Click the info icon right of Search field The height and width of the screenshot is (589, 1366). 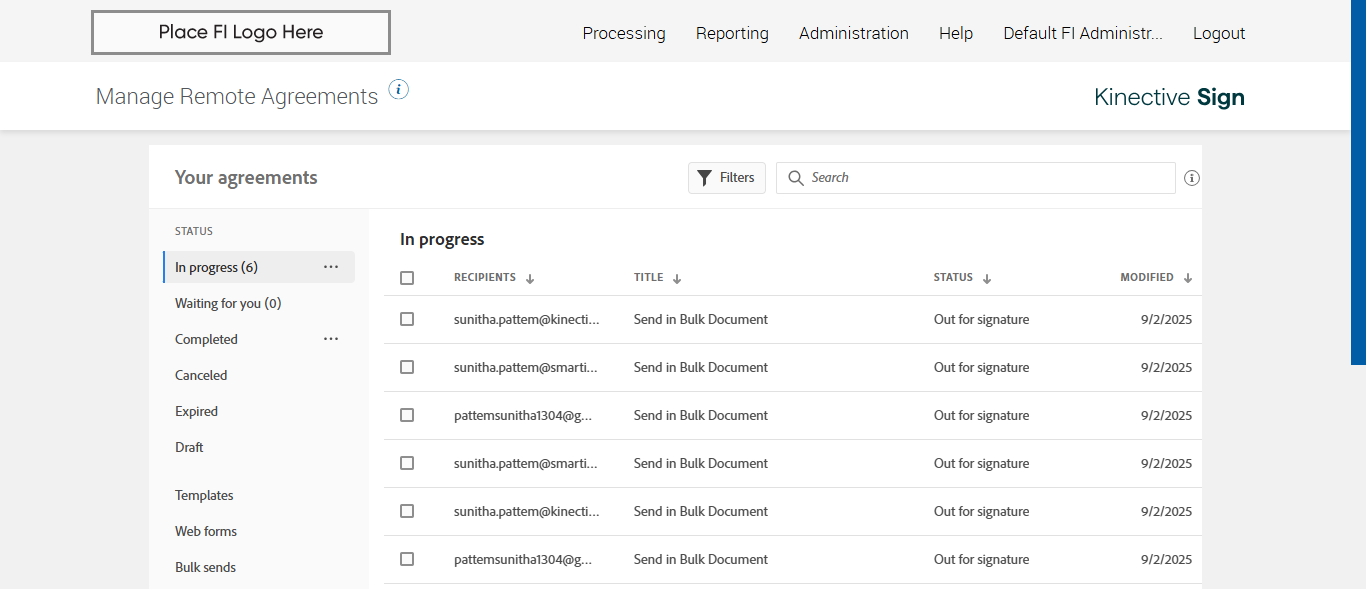click(1191, 178)
